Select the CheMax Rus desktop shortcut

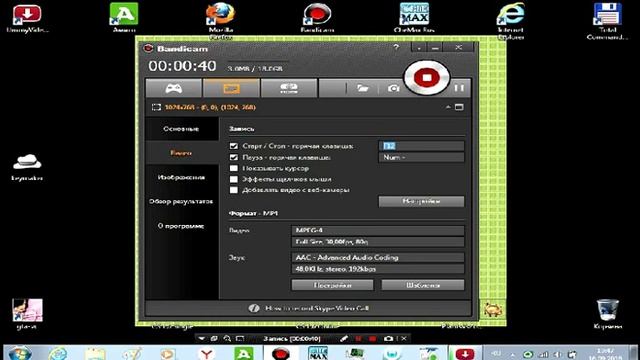414,18
